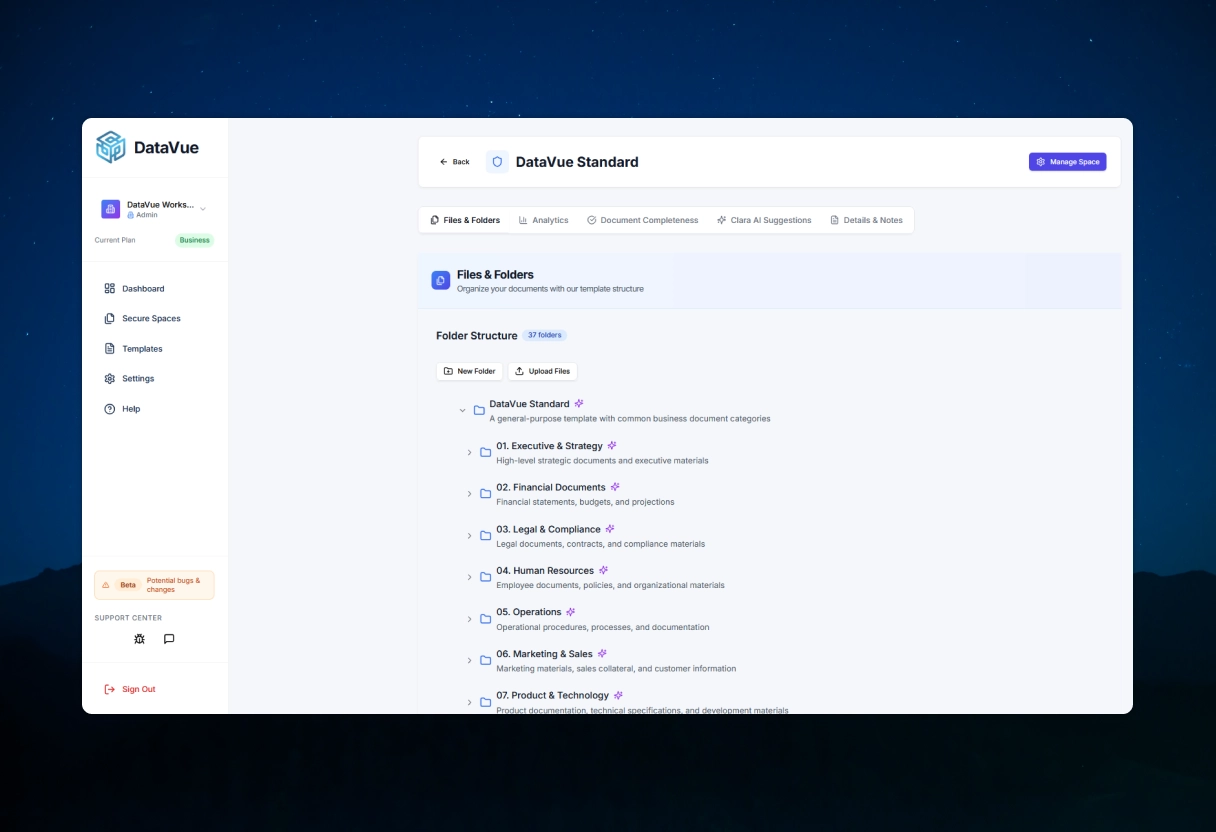Collapse the DataVue Standard root folder
Screen dimensions: 1216x832
tap(462, 410)
